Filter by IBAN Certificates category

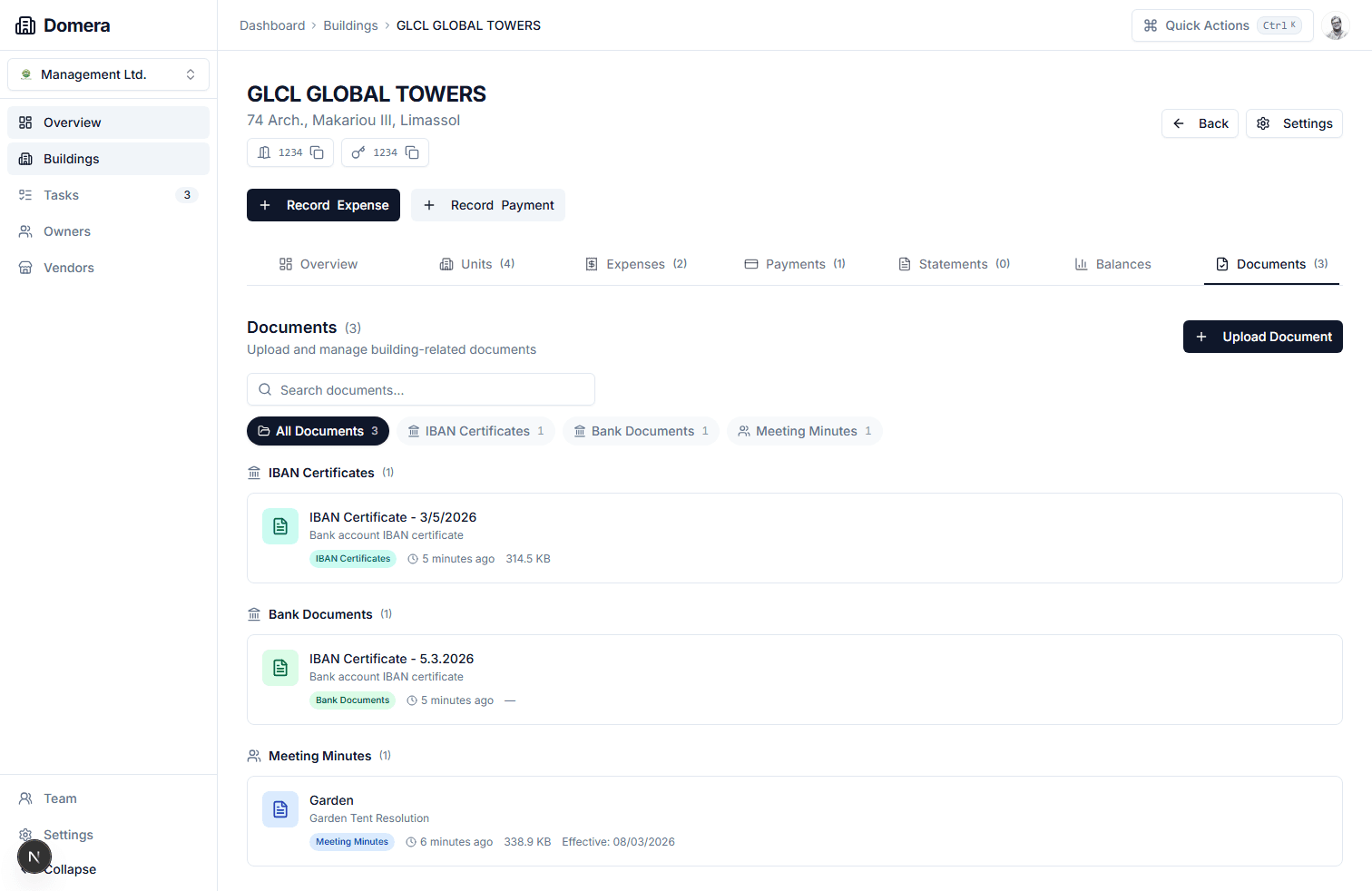[x=475, y=431]
